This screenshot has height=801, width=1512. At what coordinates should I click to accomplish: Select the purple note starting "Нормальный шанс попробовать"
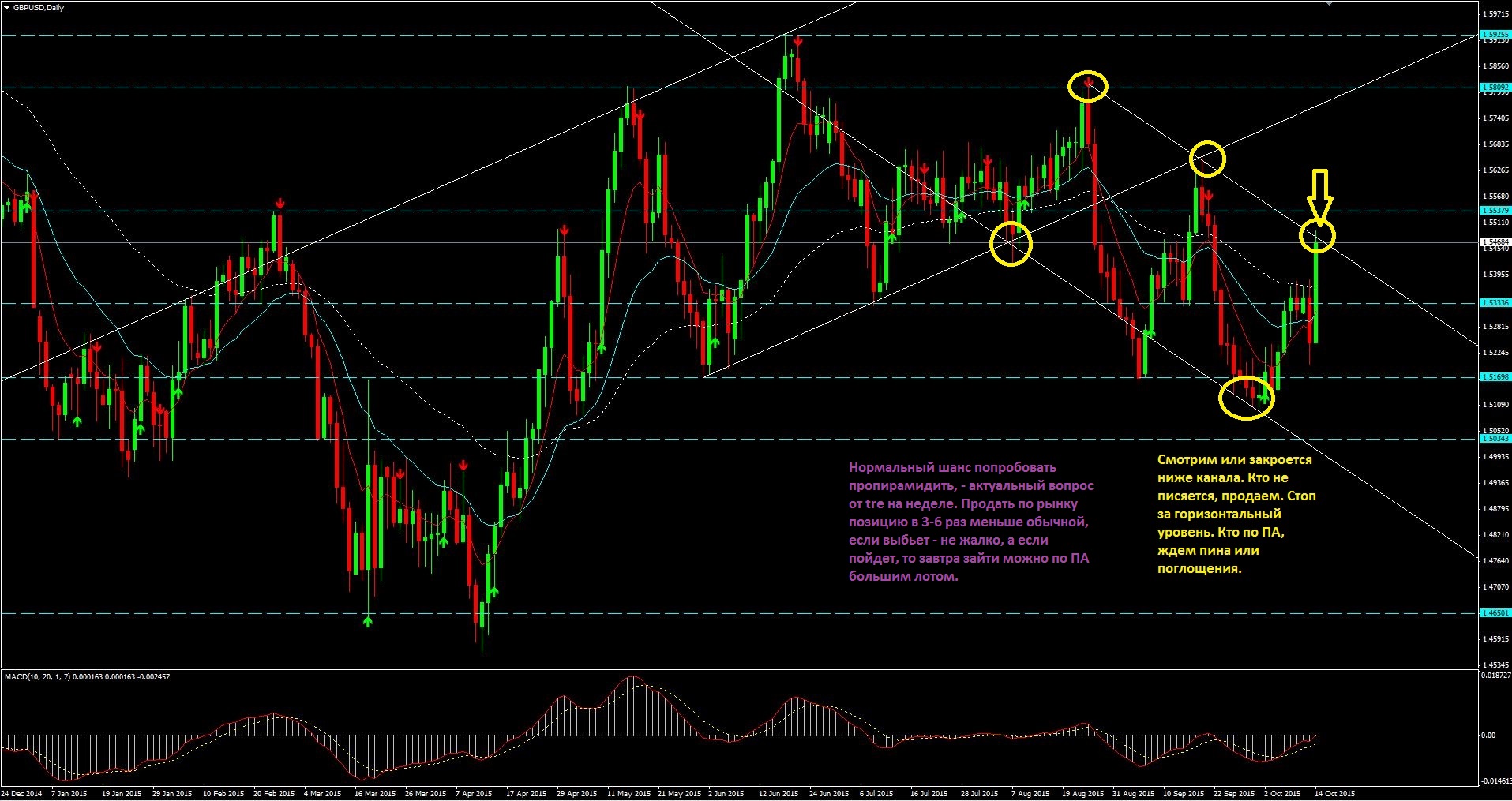pyautogui.click(x=971, y=522)
